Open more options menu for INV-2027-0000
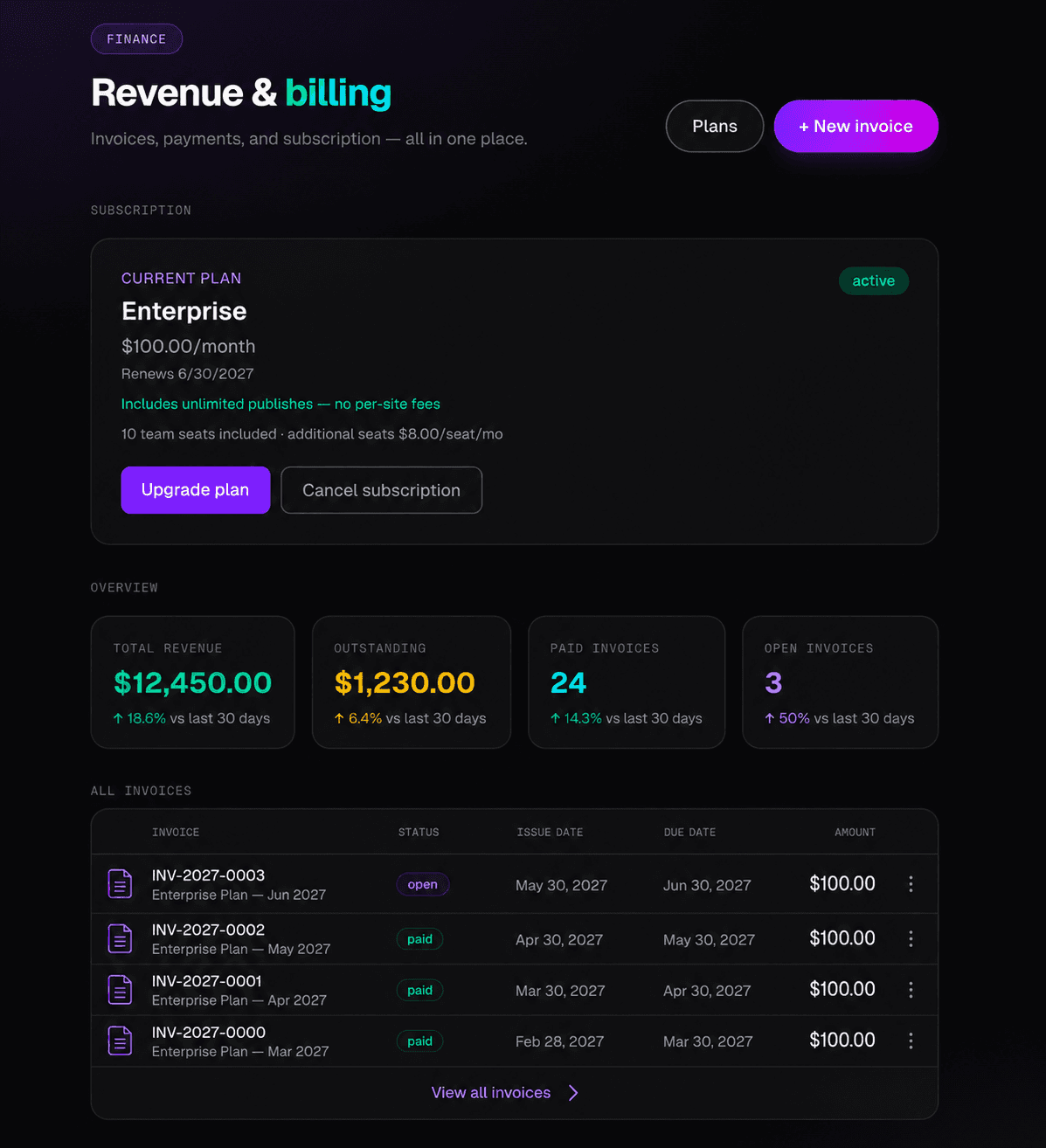Screen dimensions: 1046x1148 pos(911,1041)
